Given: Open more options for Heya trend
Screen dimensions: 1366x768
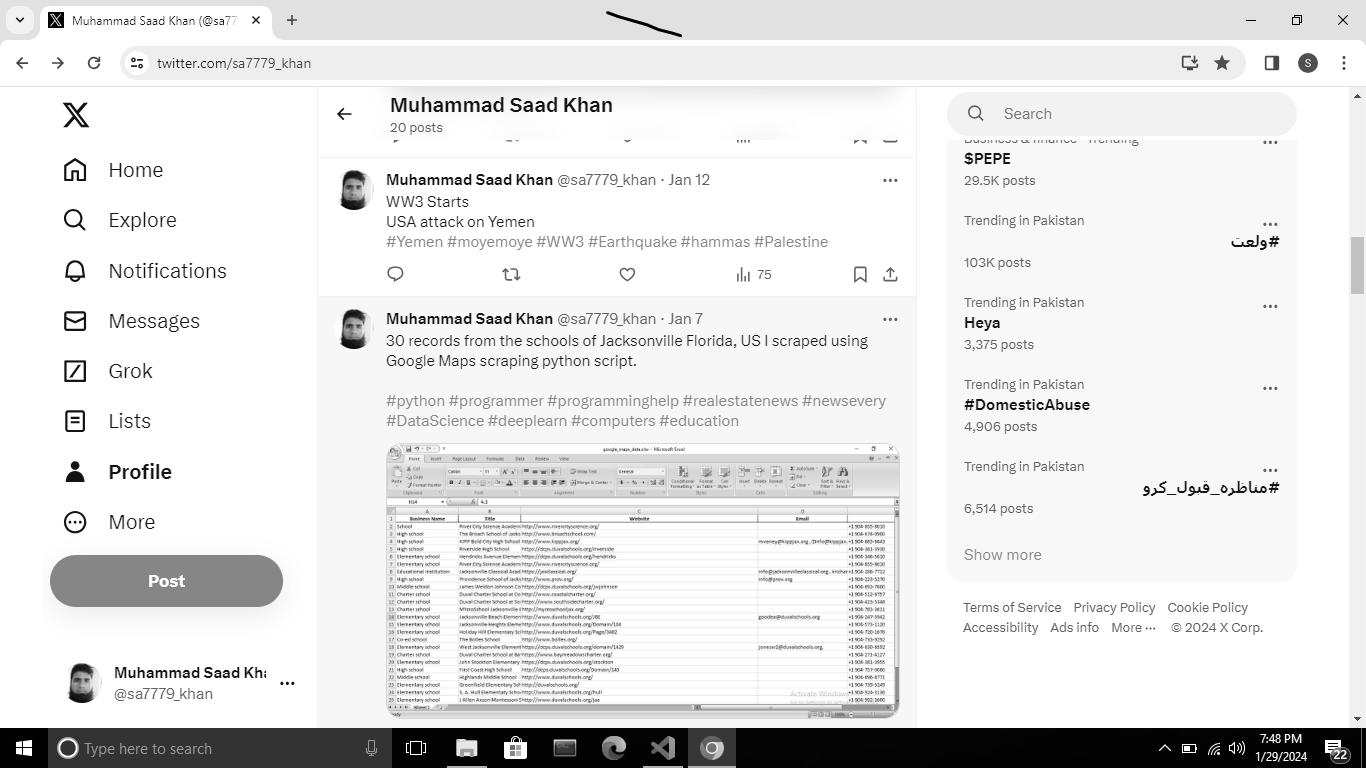Looking at the screenshot, I should pyautogui.click(x=1270, y=306).
